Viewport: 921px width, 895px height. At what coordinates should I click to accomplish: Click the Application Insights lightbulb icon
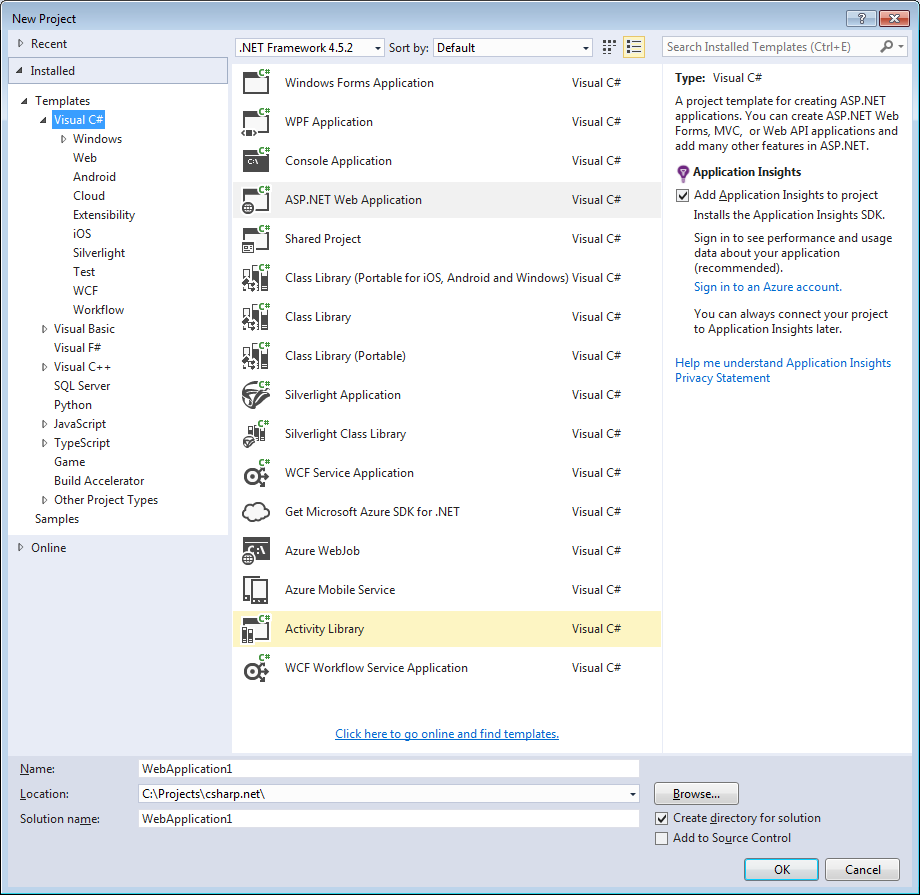click(x=683, y=173)
